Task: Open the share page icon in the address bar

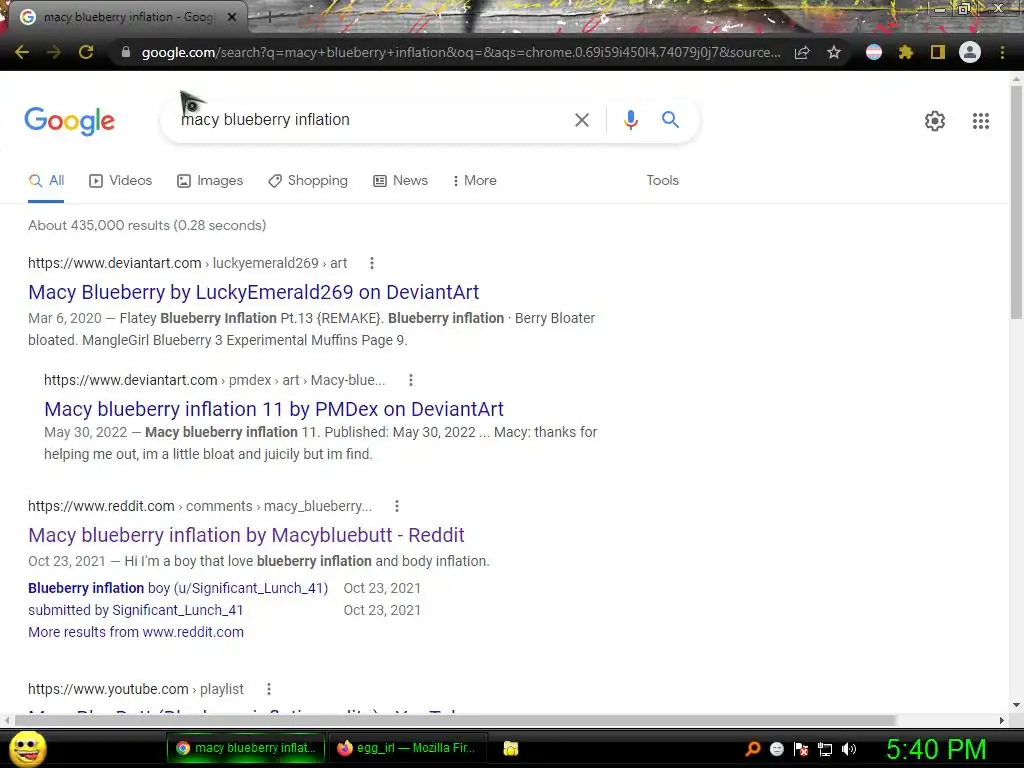Action: 802,52
